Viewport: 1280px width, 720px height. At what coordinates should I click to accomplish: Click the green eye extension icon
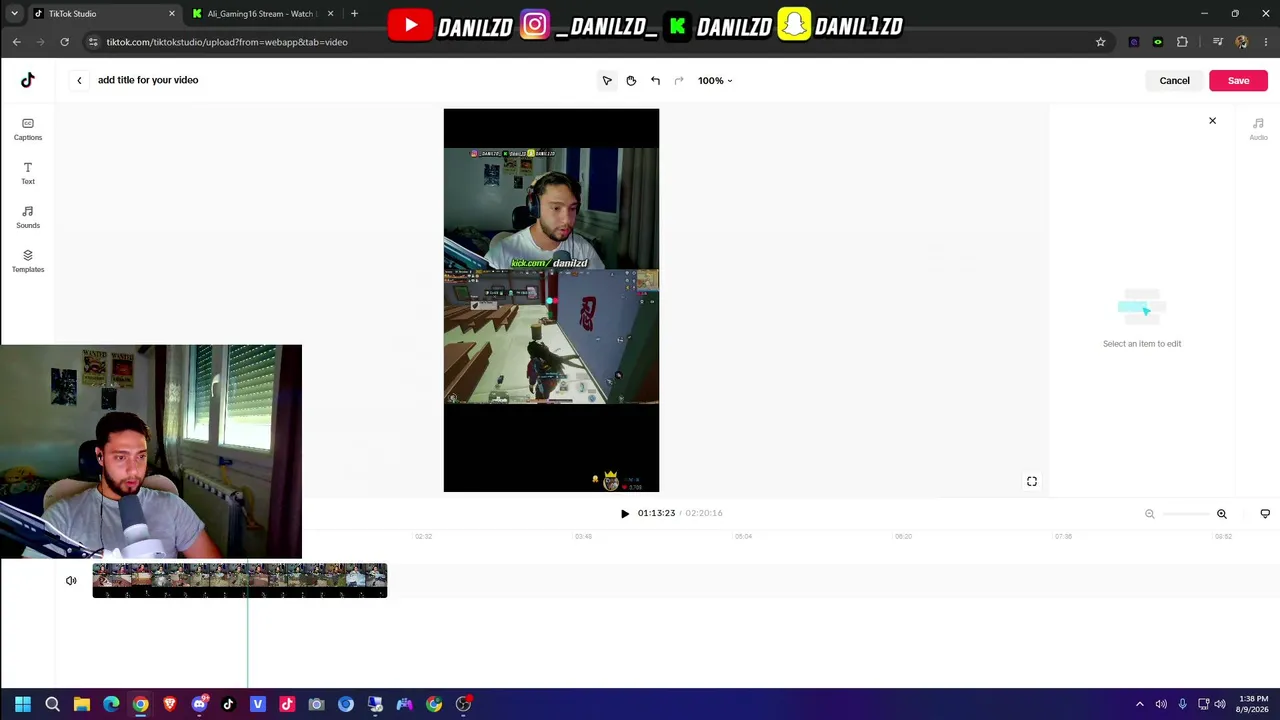[x=1158, y=42]
